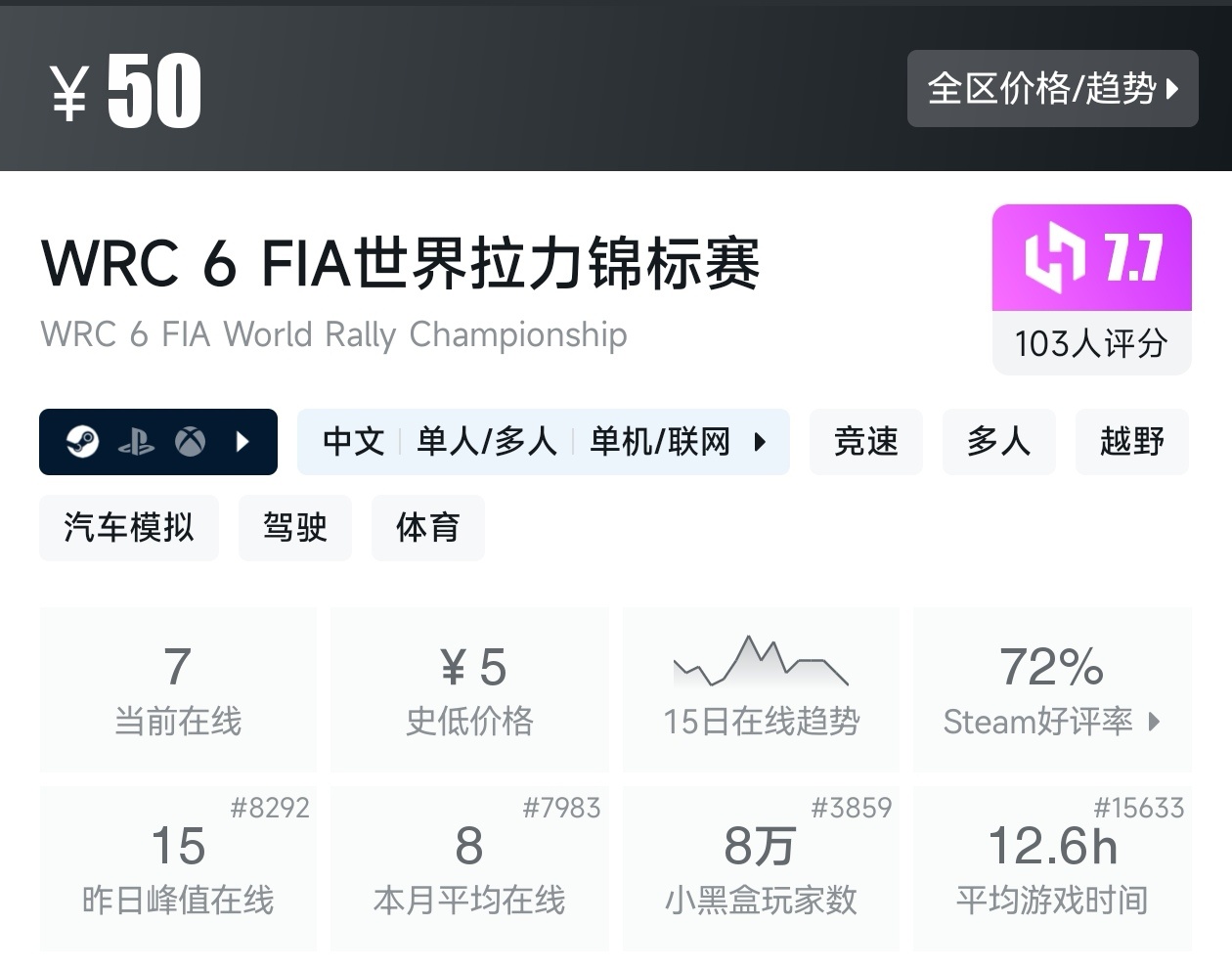1232x969 pixels.
Task: Open 全区价格/趋势 price trend button
Action: click(x=1052, y=88)
